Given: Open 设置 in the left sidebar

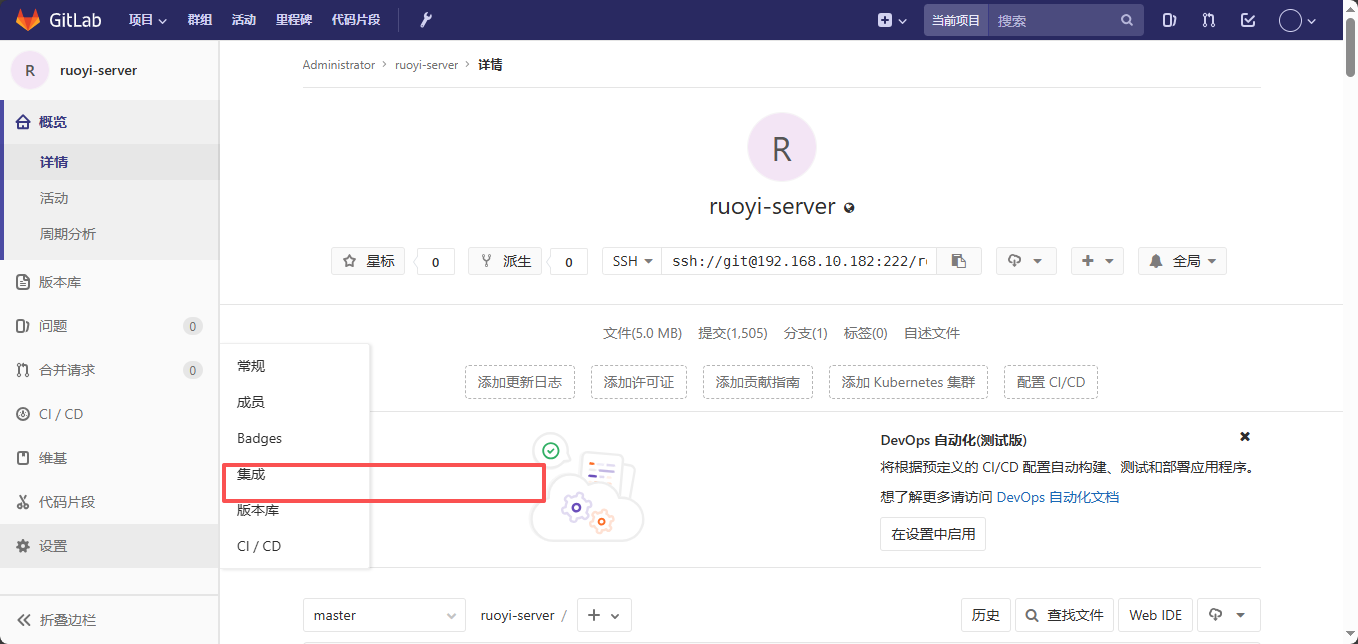Looking at the screenshot, I should tap(110, 546).
